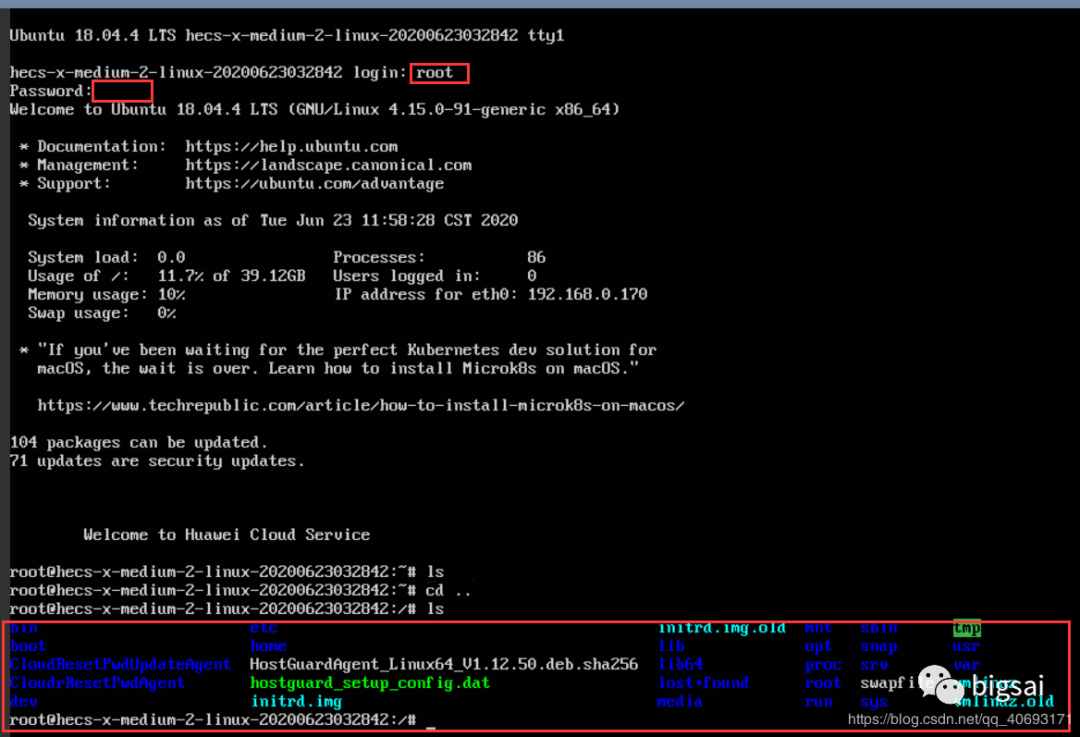Screen dimensions: 1080x737
Task: Click the blue 'root' directory in the listing
Action: point(823,683)
